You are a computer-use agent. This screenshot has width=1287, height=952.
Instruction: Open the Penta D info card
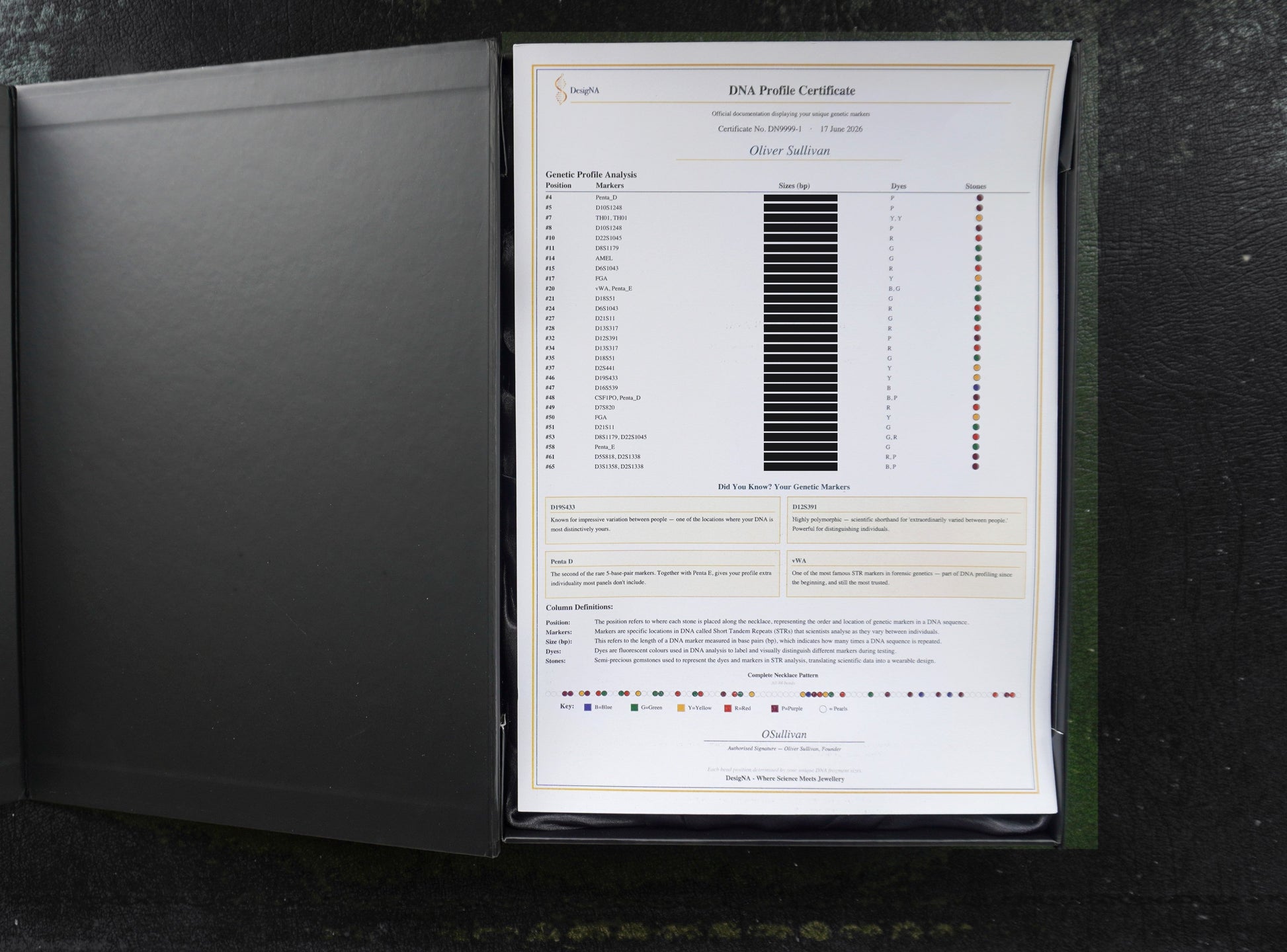pos(662,574)
